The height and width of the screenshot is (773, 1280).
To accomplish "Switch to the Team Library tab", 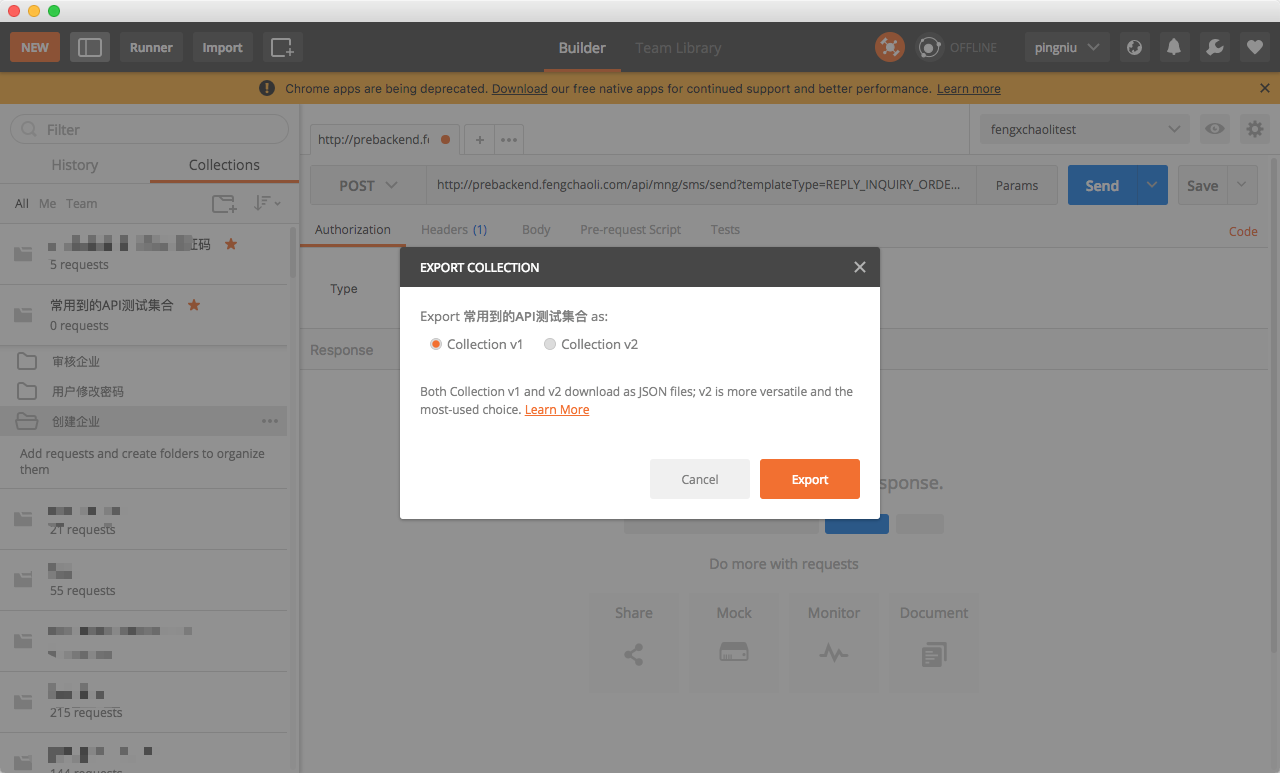I will (x=678, y=47).
